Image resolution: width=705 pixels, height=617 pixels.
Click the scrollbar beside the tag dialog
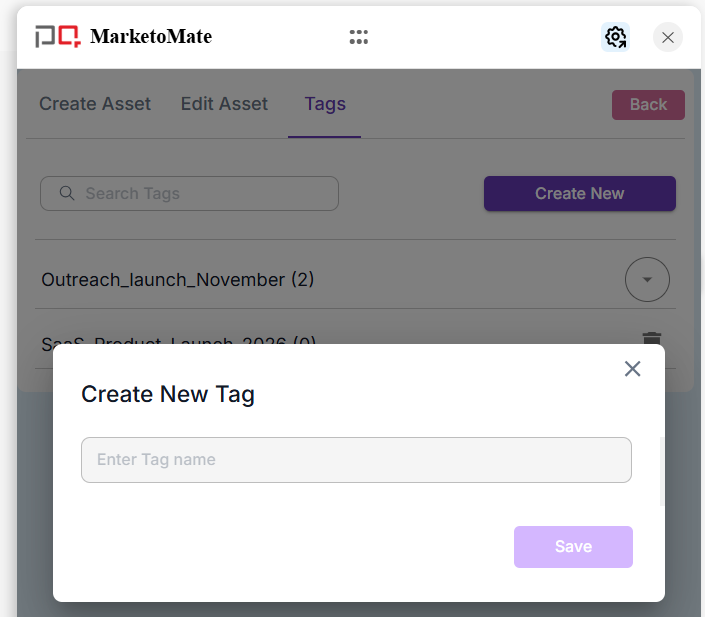click(x=661, y=470)
